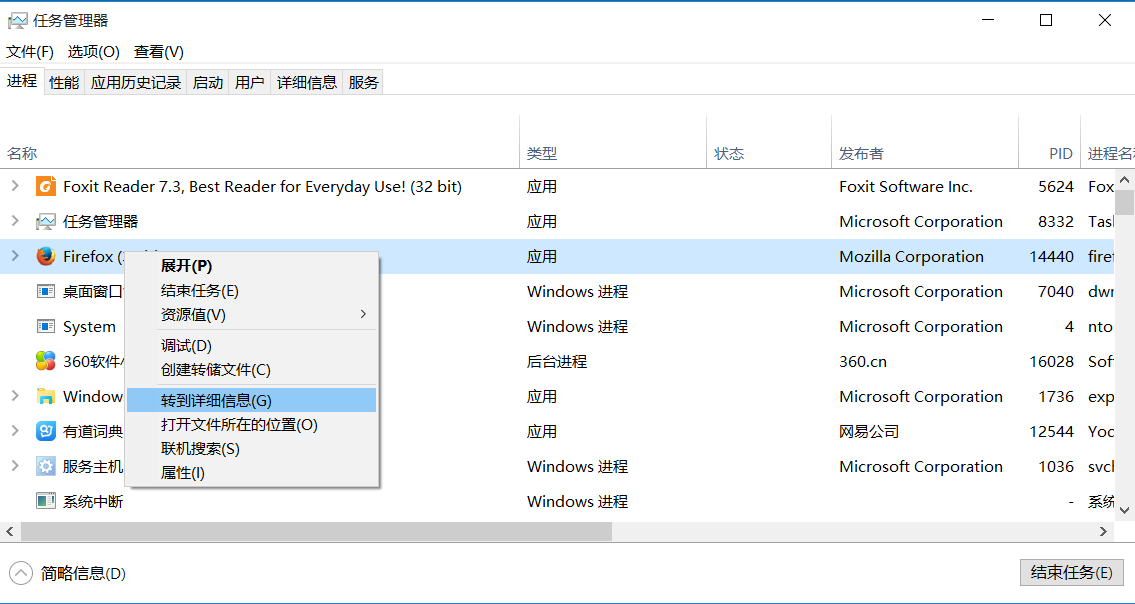
Task: Sort by the 名称 column header
Action: 260,142
